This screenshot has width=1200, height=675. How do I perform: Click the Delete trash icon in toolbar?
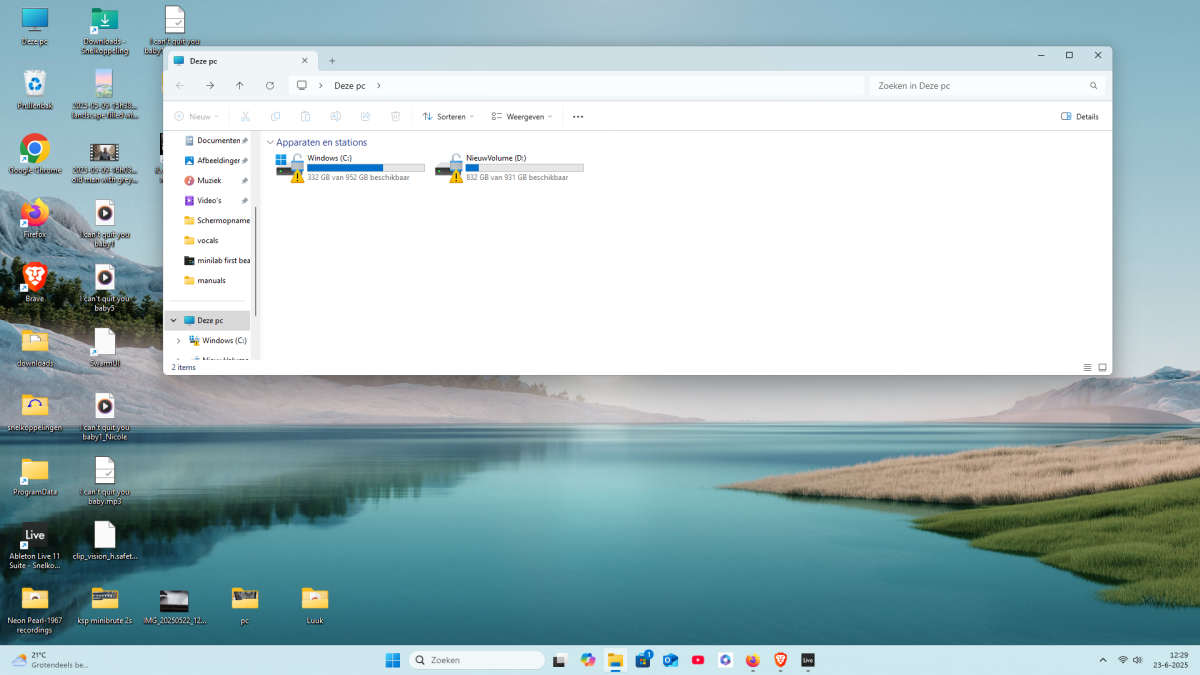click(395, 116)
